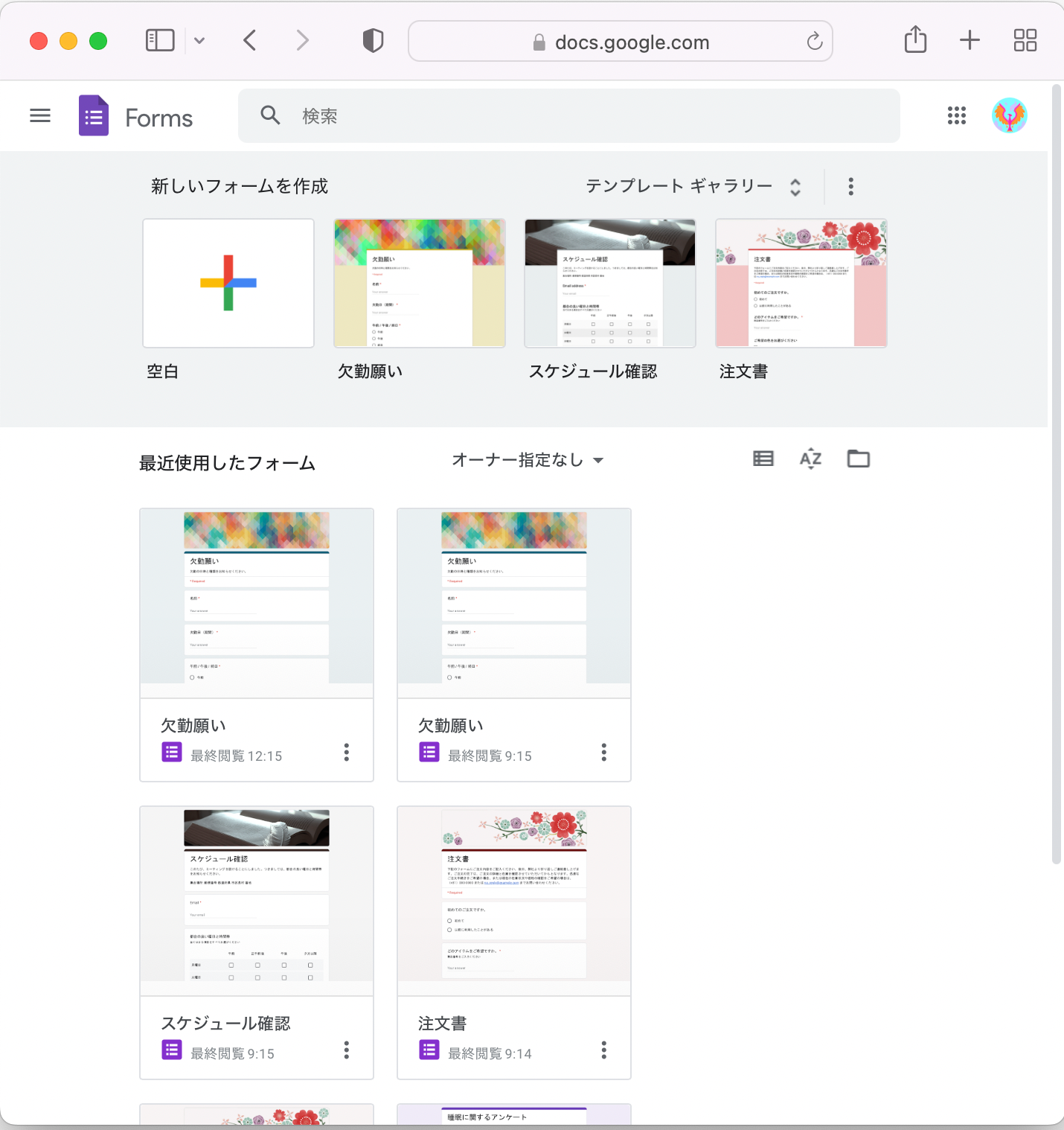
Task: Open the file picker folder icon
Action: pyautogui.click(x=859, y=459)
